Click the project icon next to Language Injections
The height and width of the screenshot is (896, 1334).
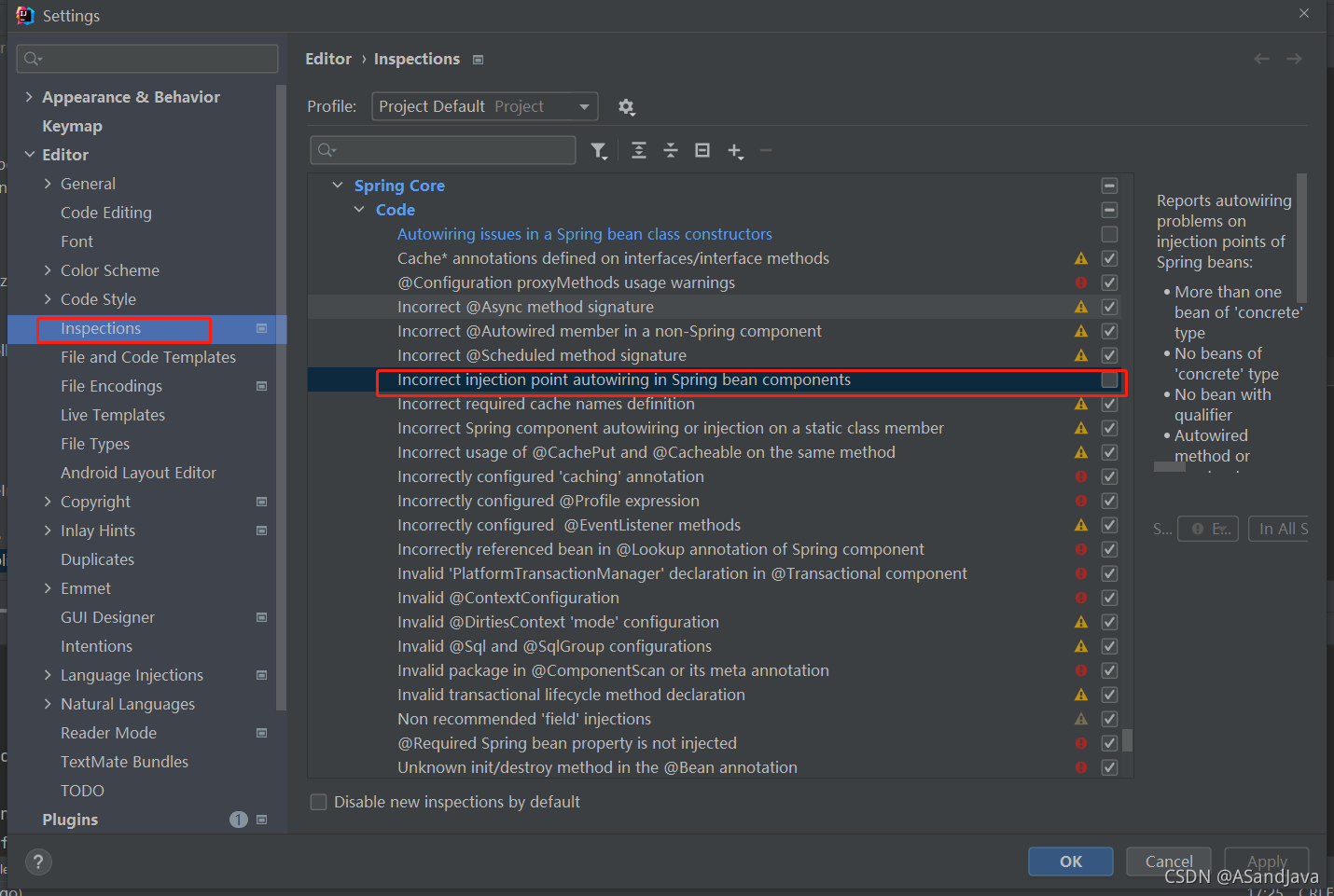(261, 675)
